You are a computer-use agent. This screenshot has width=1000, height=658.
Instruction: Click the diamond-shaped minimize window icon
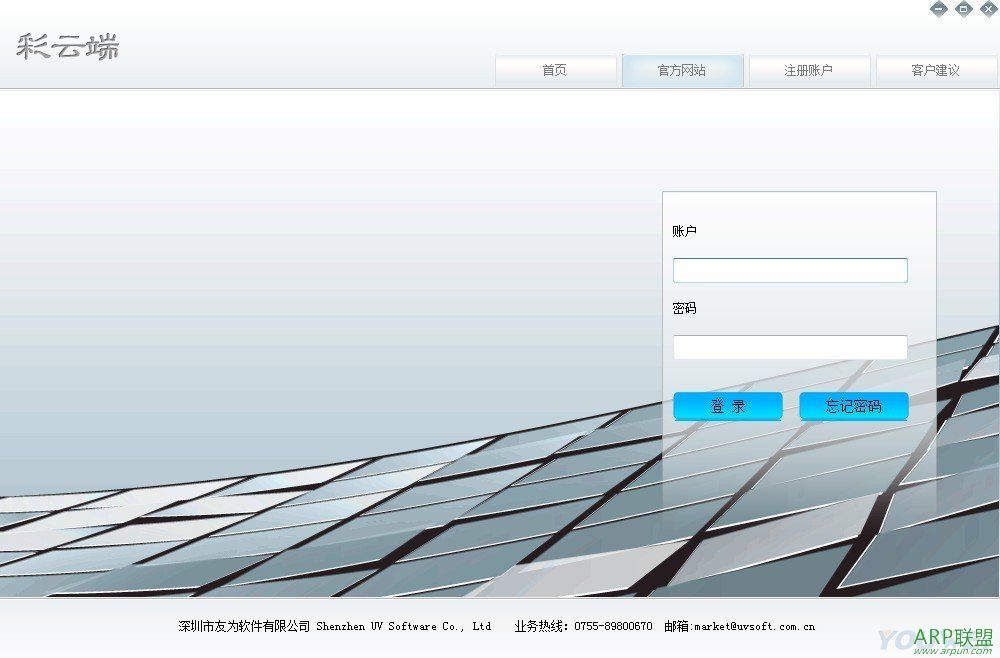(x=938, y=9)
